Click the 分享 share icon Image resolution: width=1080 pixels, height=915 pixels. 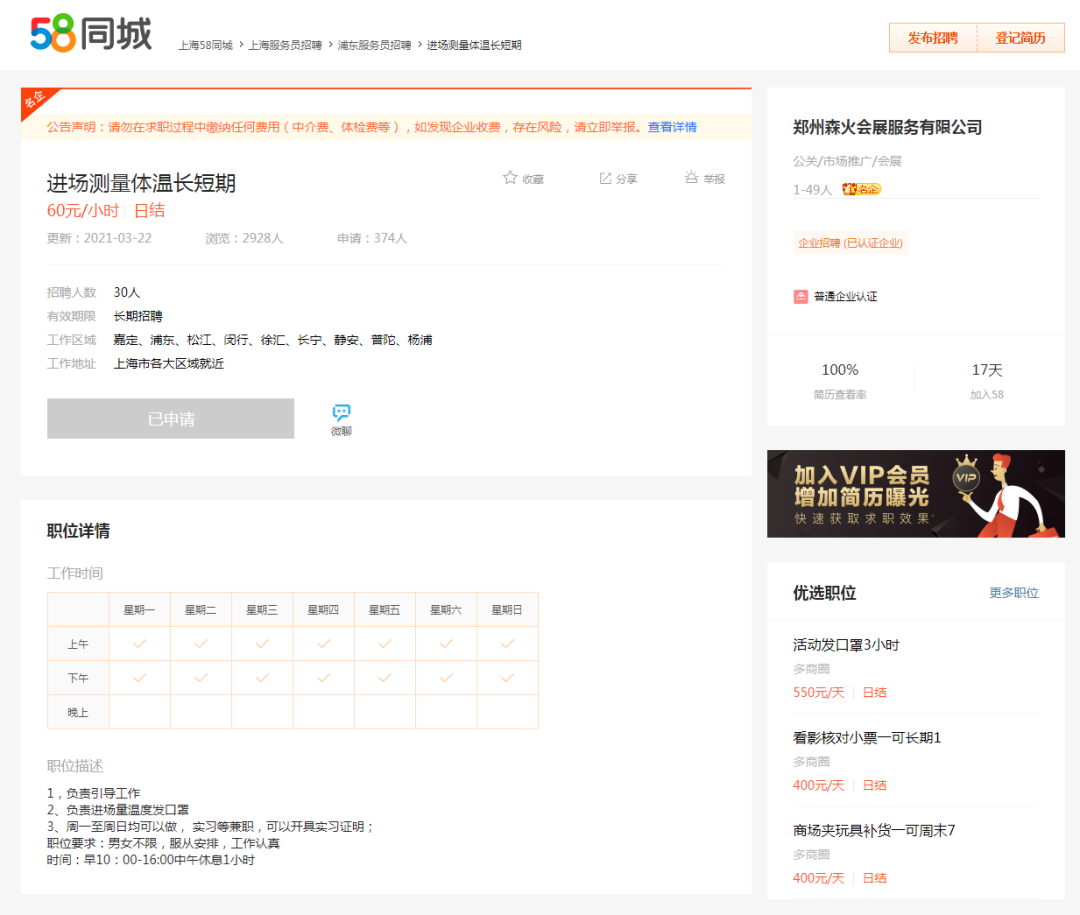(605, 178)
